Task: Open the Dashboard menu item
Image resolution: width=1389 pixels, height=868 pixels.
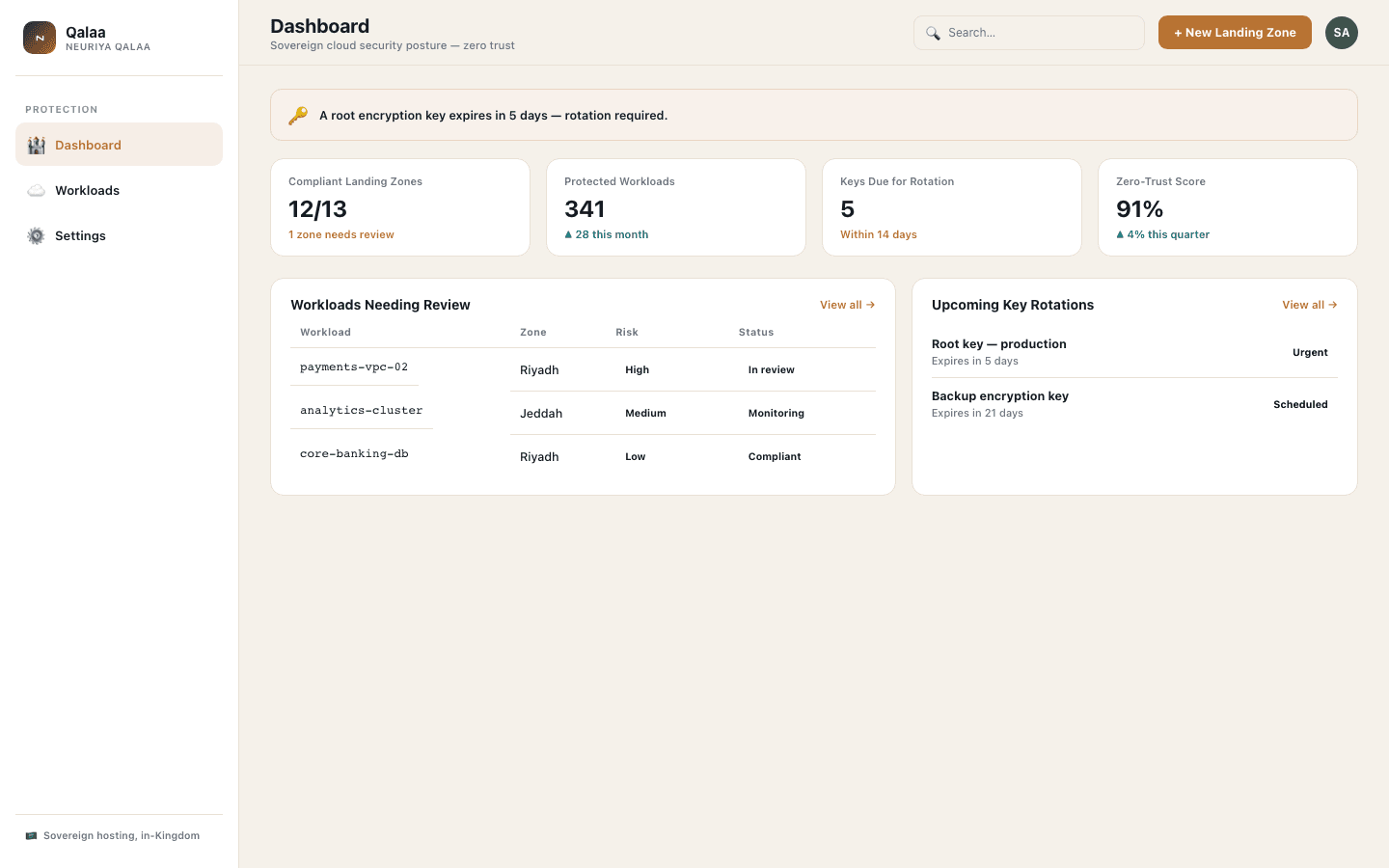Action: tap(119, 145)
